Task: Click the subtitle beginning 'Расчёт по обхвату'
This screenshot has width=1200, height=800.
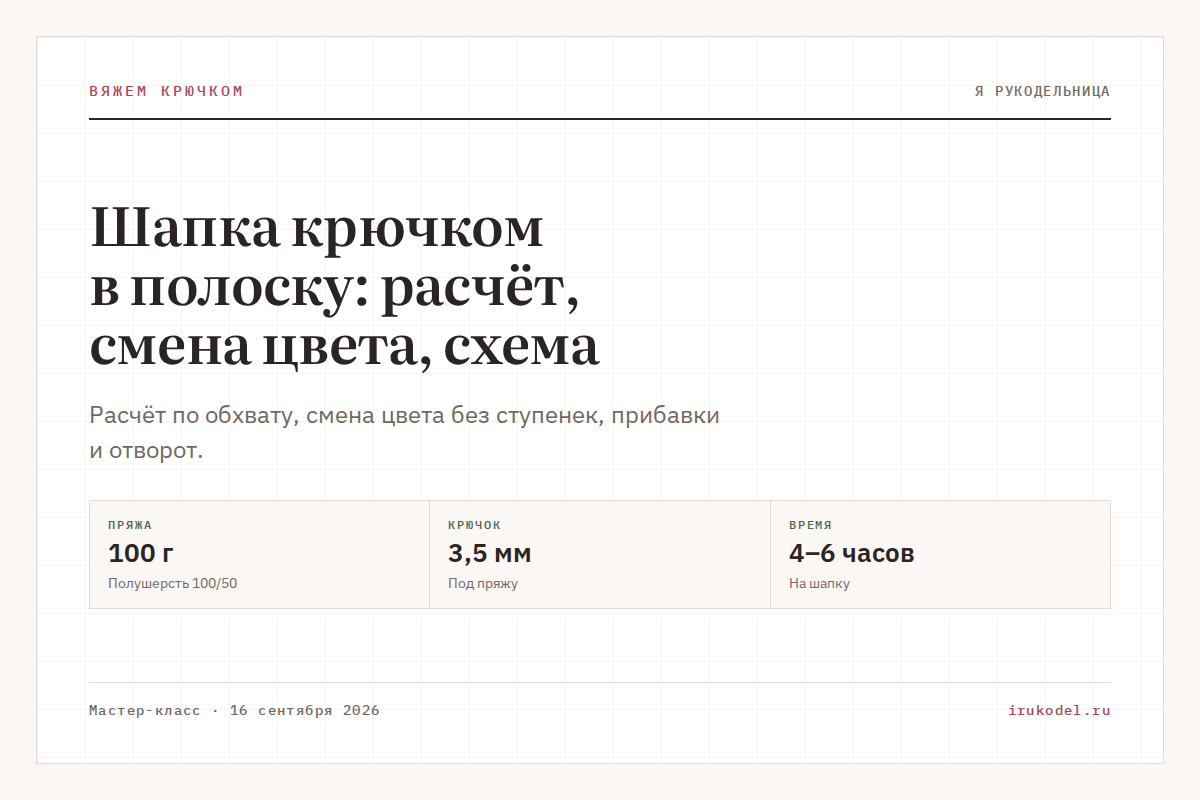Action: [x=404, y=433]
